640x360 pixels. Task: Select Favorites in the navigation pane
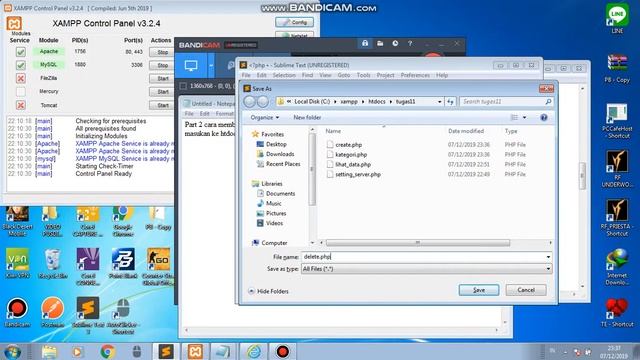272,134
